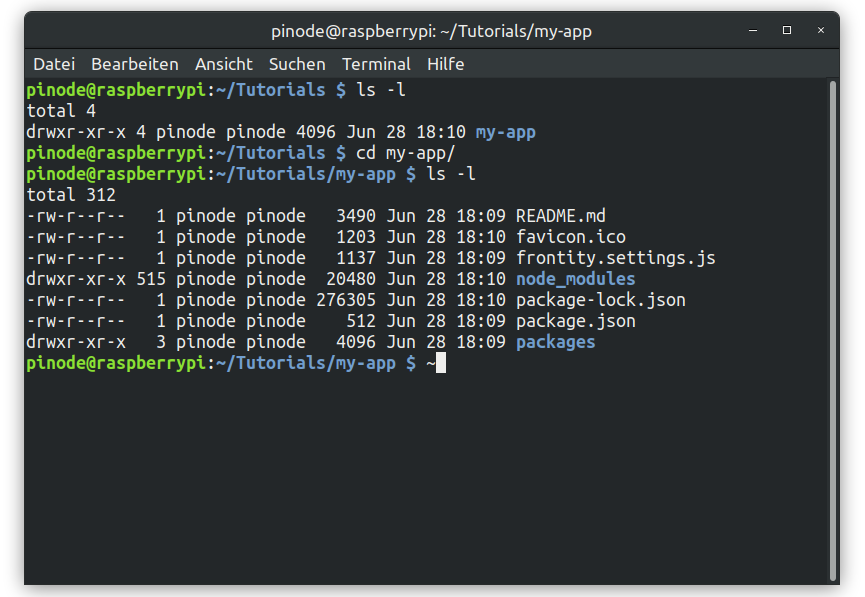Click the favicon.ico file name
The image size is (865, 597).
point(570,237)
